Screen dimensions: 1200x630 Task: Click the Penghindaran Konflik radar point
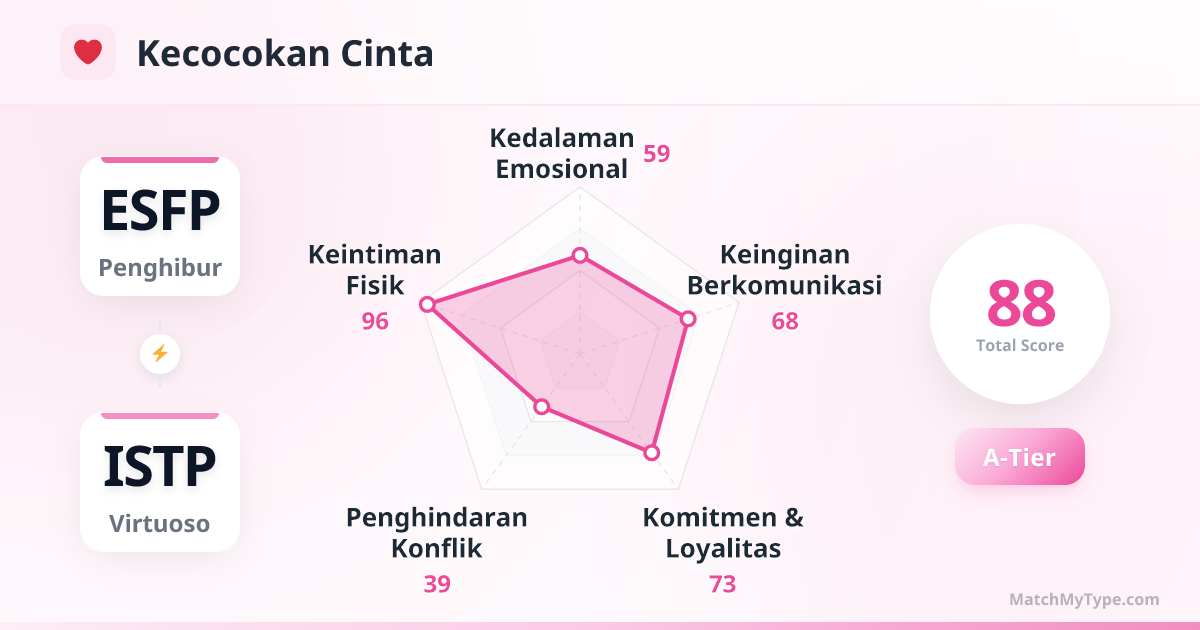542,406
